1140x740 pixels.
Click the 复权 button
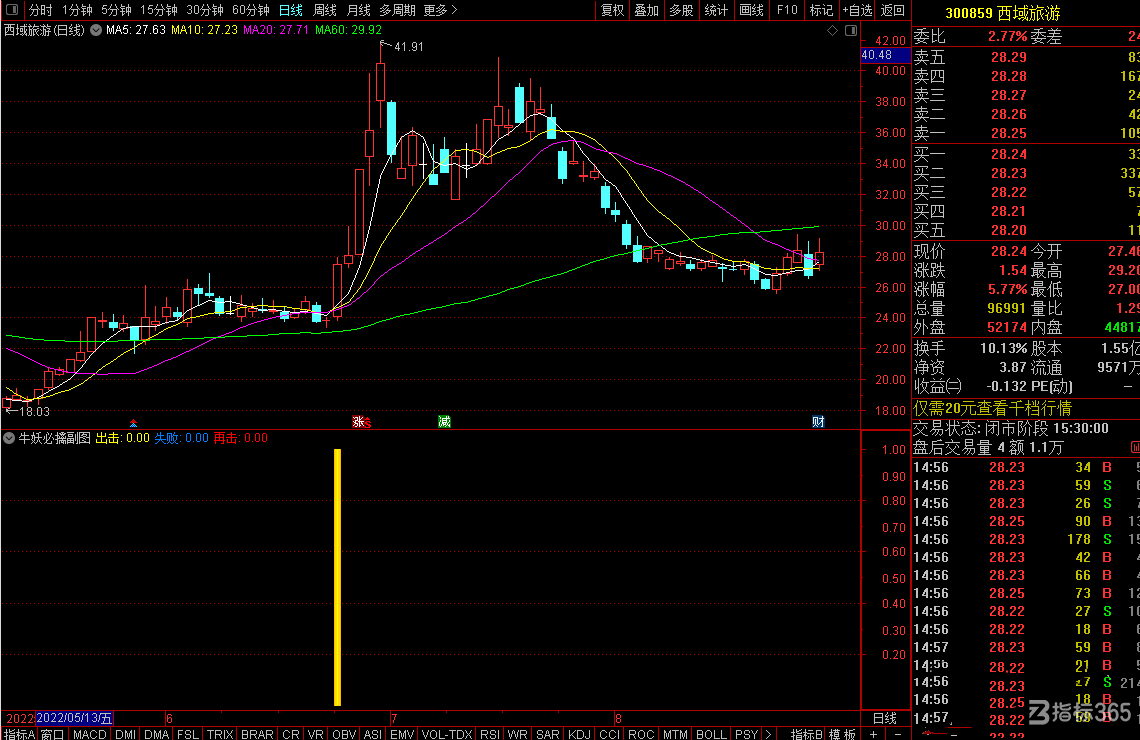click(612, 10)
